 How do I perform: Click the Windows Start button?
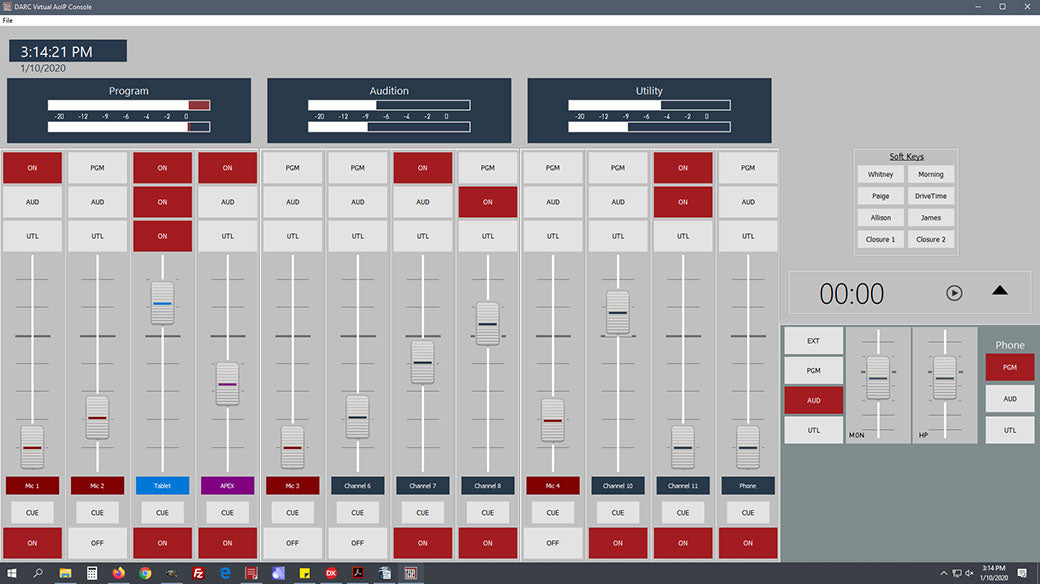[12, 573]
